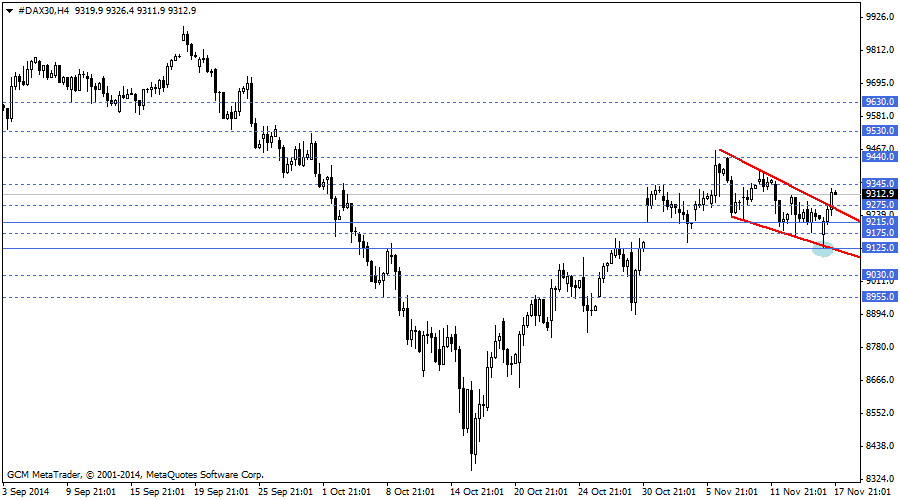This screenshot has height=500, width=900.
Task: Select the 9345.0 horizontal level label
Action: pos(880,184)
